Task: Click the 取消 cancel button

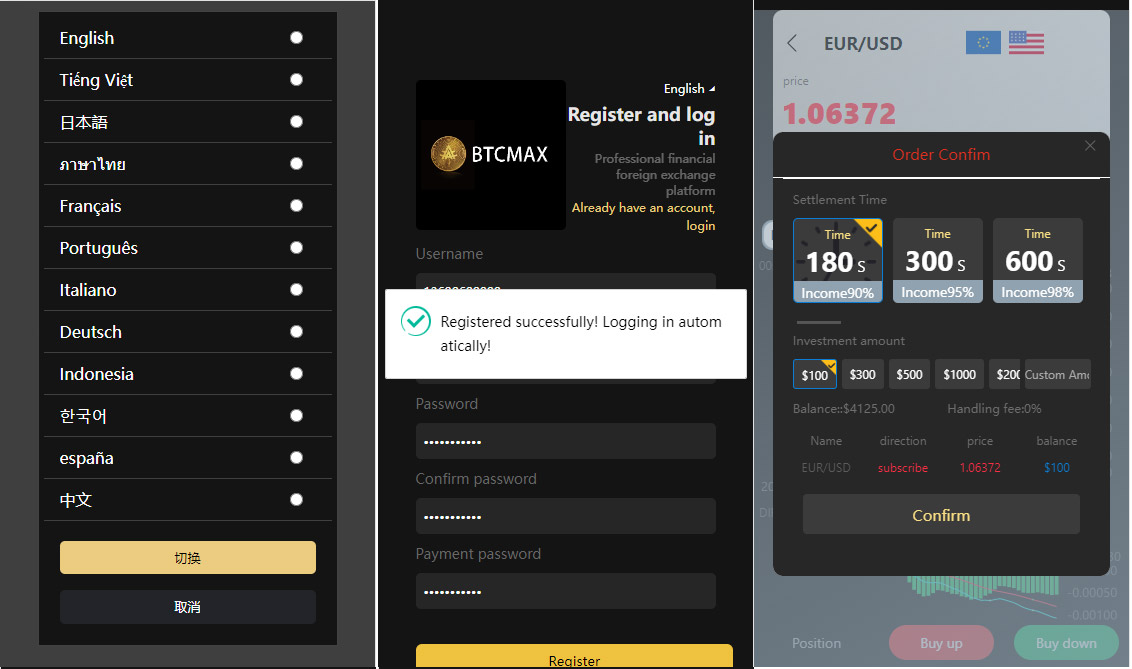Action: [x=188, y=607]
